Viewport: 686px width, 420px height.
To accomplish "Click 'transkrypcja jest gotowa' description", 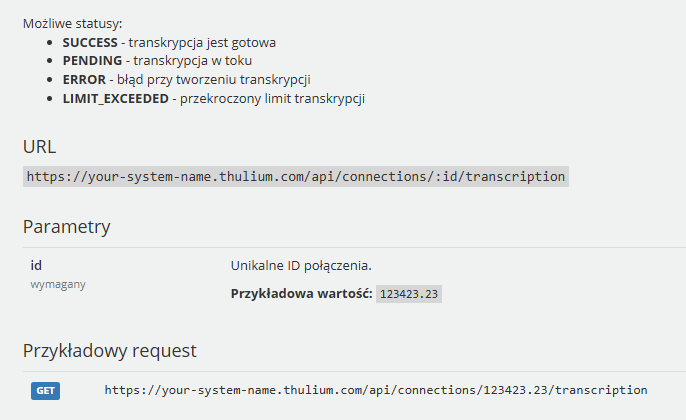I will tap(202, 43).
